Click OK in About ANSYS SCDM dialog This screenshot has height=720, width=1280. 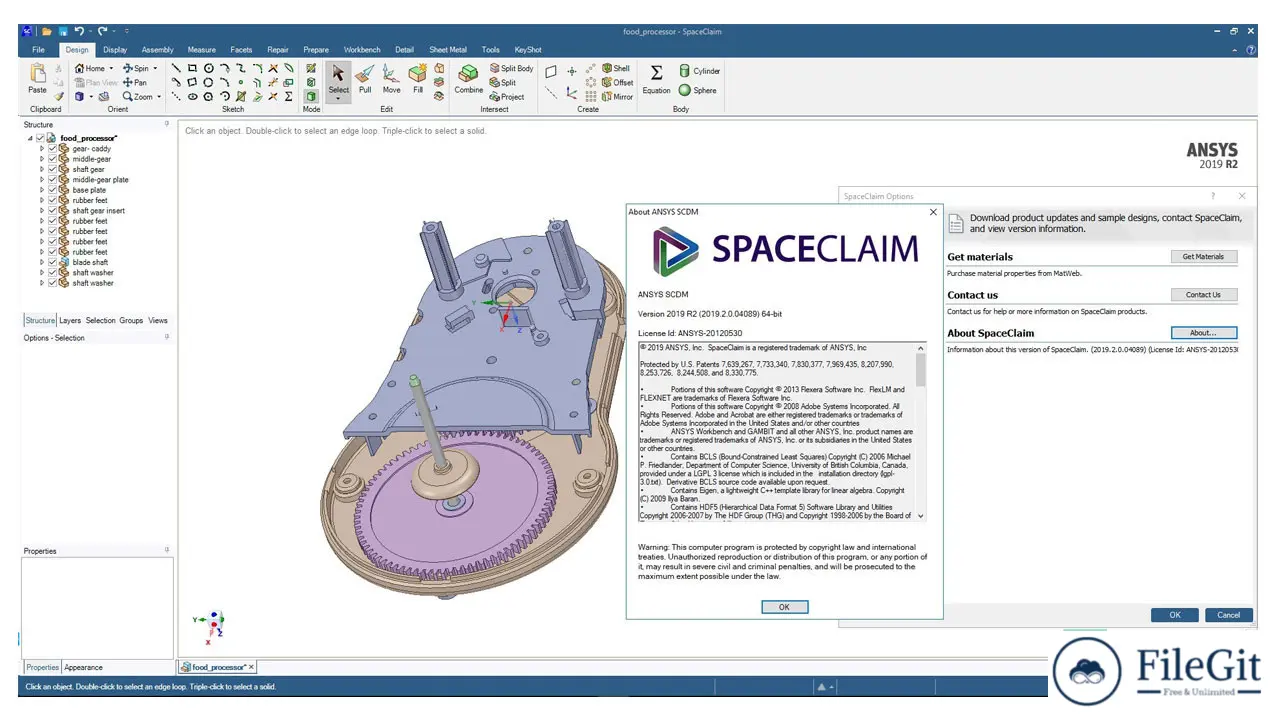784,607
